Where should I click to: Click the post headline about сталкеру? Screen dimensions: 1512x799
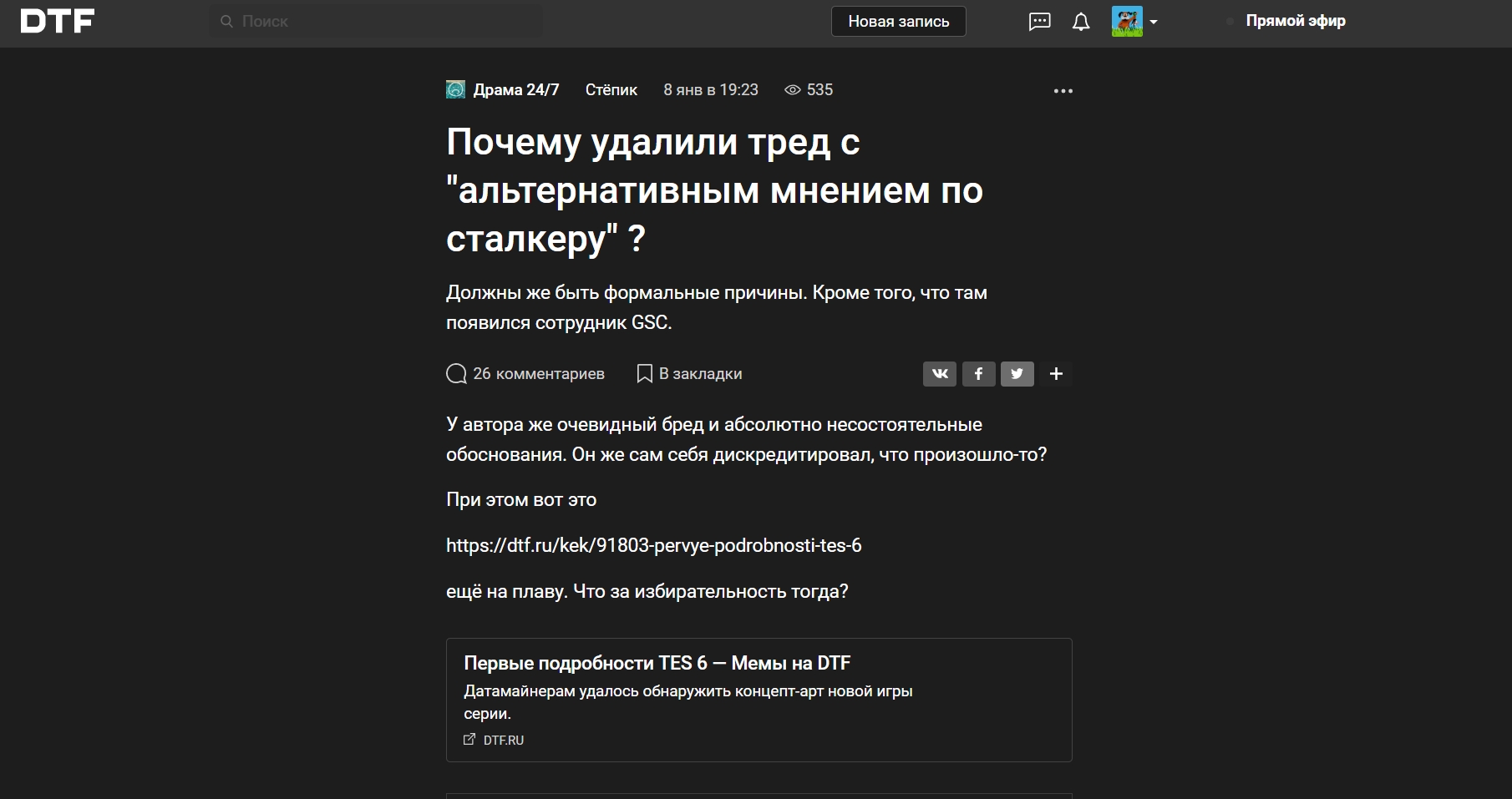715,190
